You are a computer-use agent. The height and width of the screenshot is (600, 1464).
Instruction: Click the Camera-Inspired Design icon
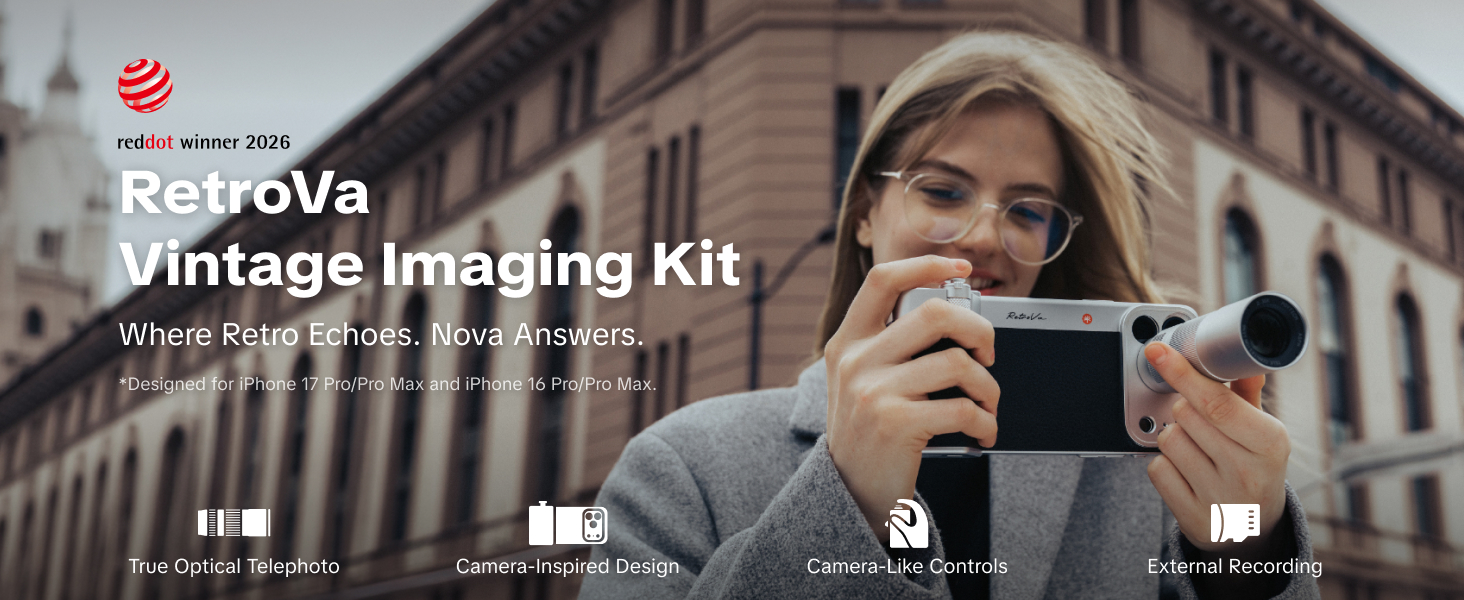tap(567, 523)
